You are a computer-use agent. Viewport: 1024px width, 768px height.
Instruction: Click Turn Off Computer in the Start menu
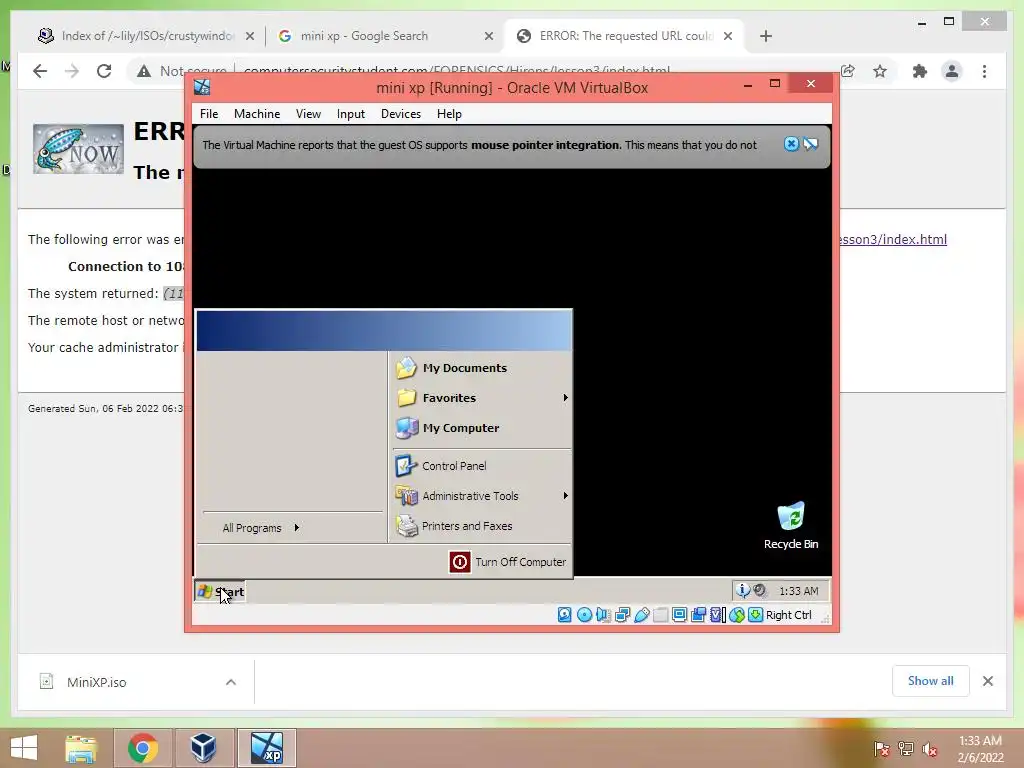(507, 562)
